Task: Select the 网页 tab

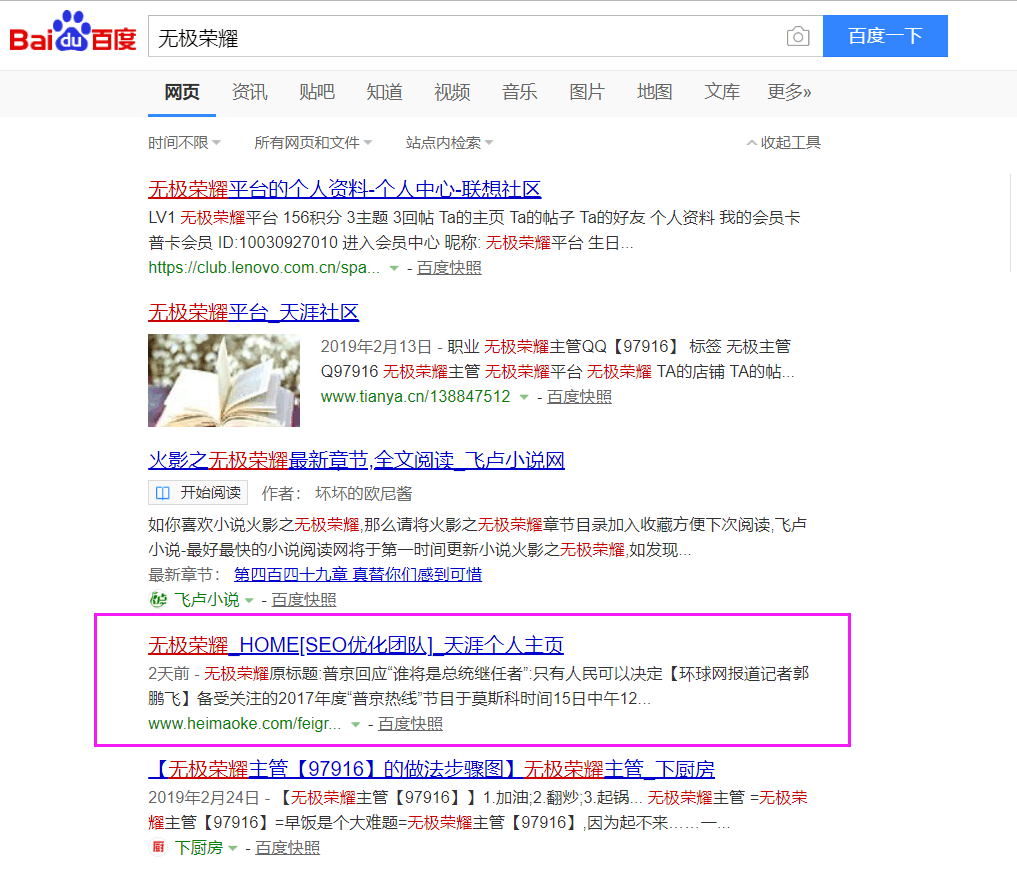Action: (x=182, y=93)
